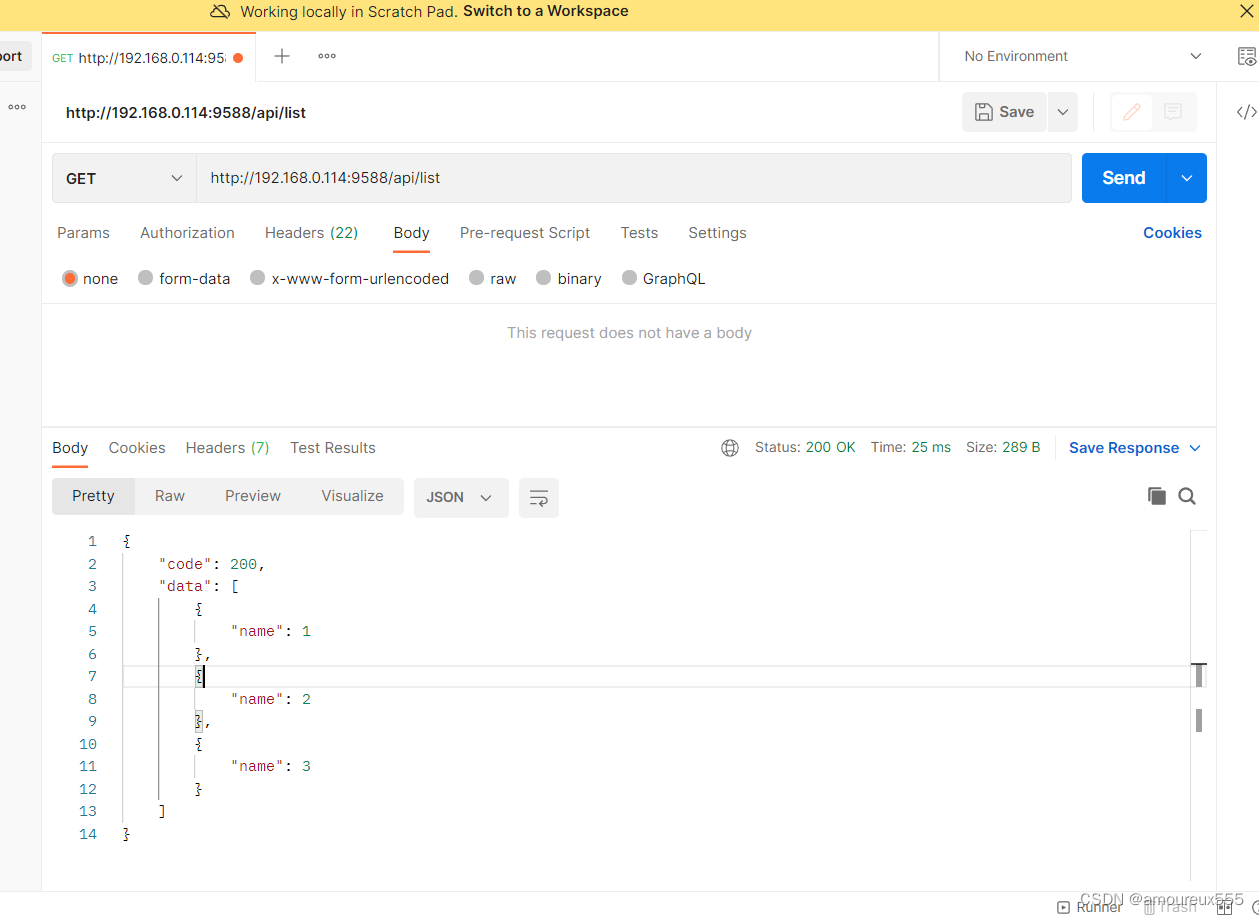This screenshot has height=915, width=1259.
Task: Open the code snippet generator panel
Action: [1245, 112]
